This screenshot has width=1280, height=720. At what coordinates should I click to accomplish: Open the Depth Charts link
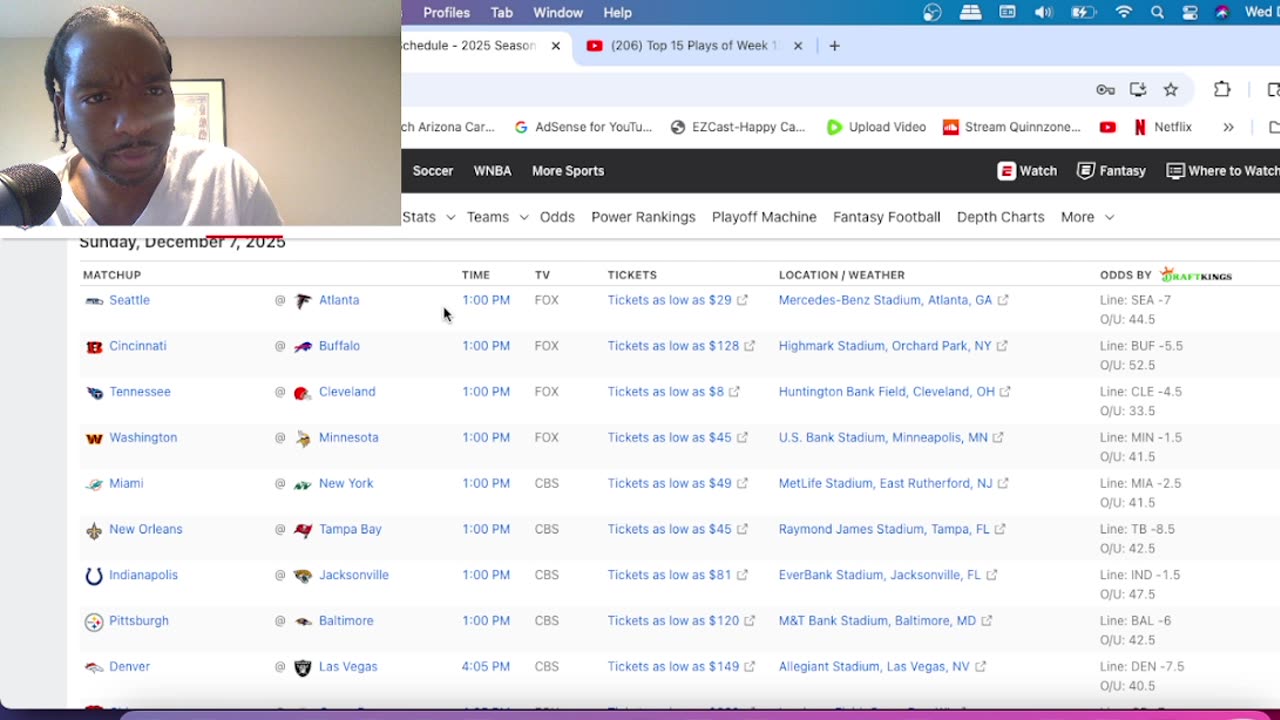point(1000,217)
